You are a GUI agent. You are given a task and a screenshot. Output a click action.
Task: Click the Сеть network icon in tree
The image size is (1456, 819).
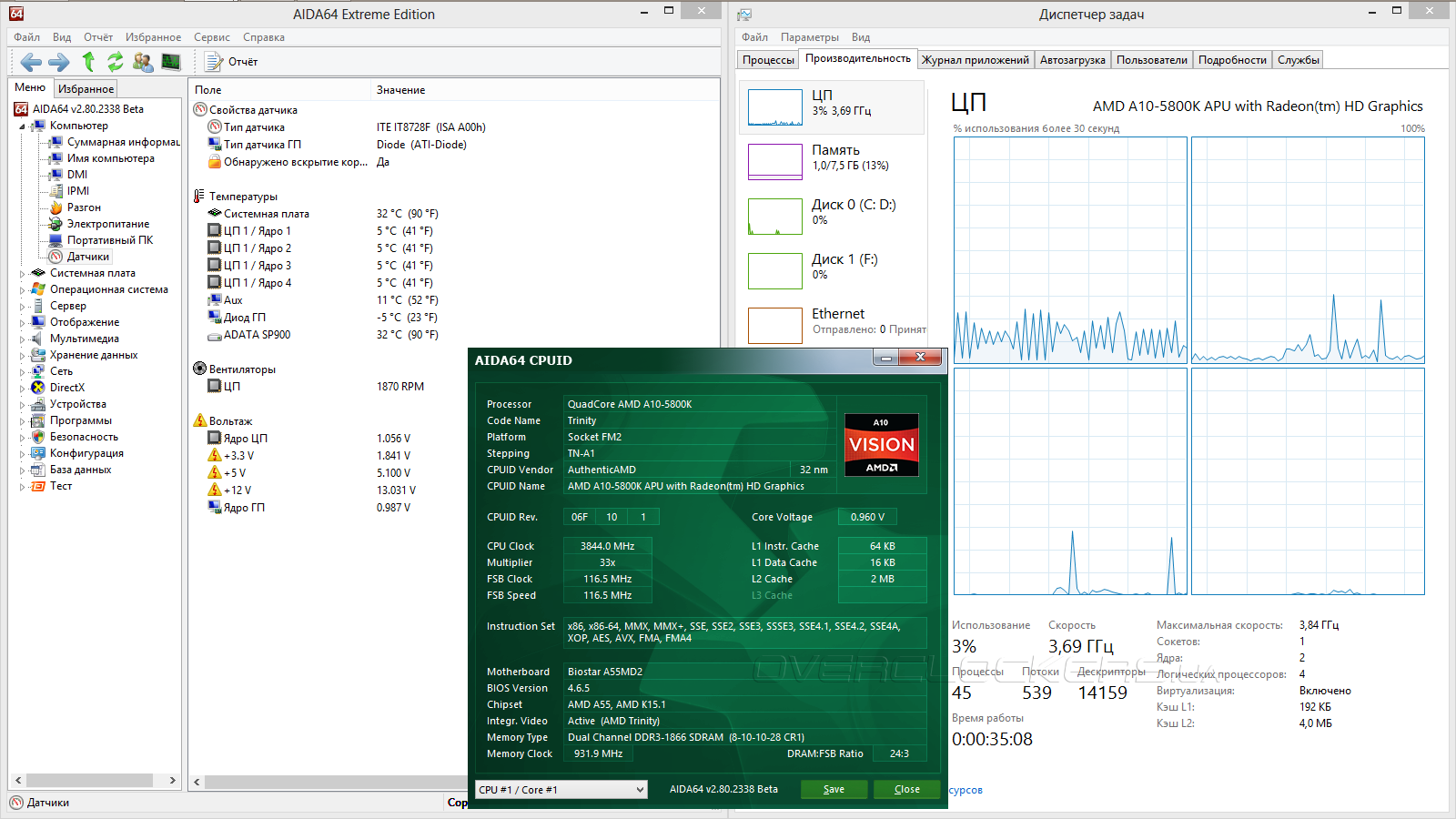[38, 371]
